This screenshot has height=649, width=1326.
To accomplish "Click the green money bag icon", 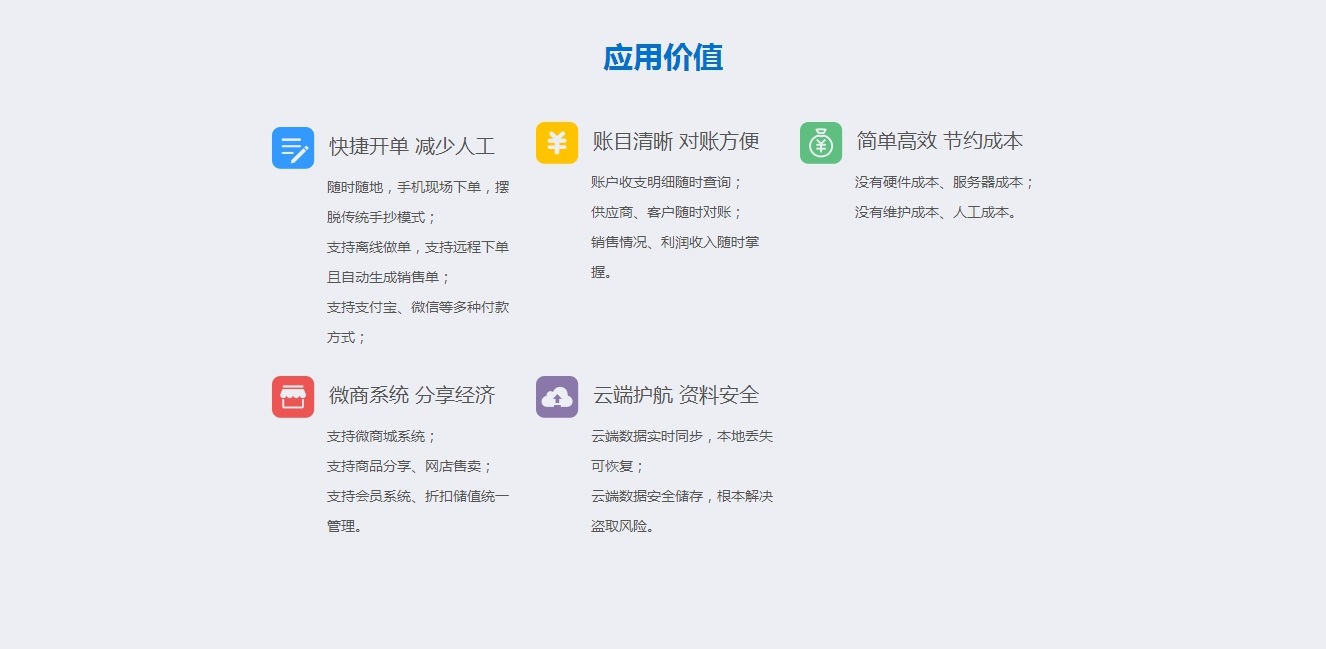I will click(821, 143).
